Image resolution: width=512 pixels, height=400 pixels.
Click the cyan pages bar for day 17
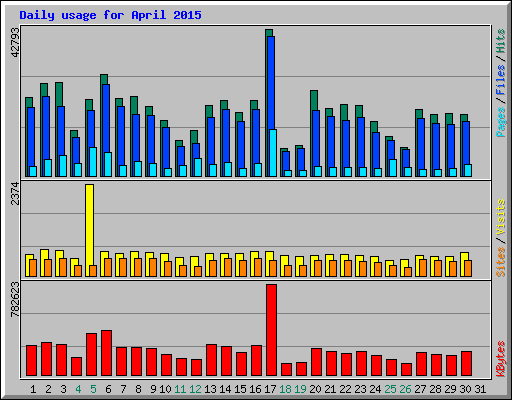point(273,153)
